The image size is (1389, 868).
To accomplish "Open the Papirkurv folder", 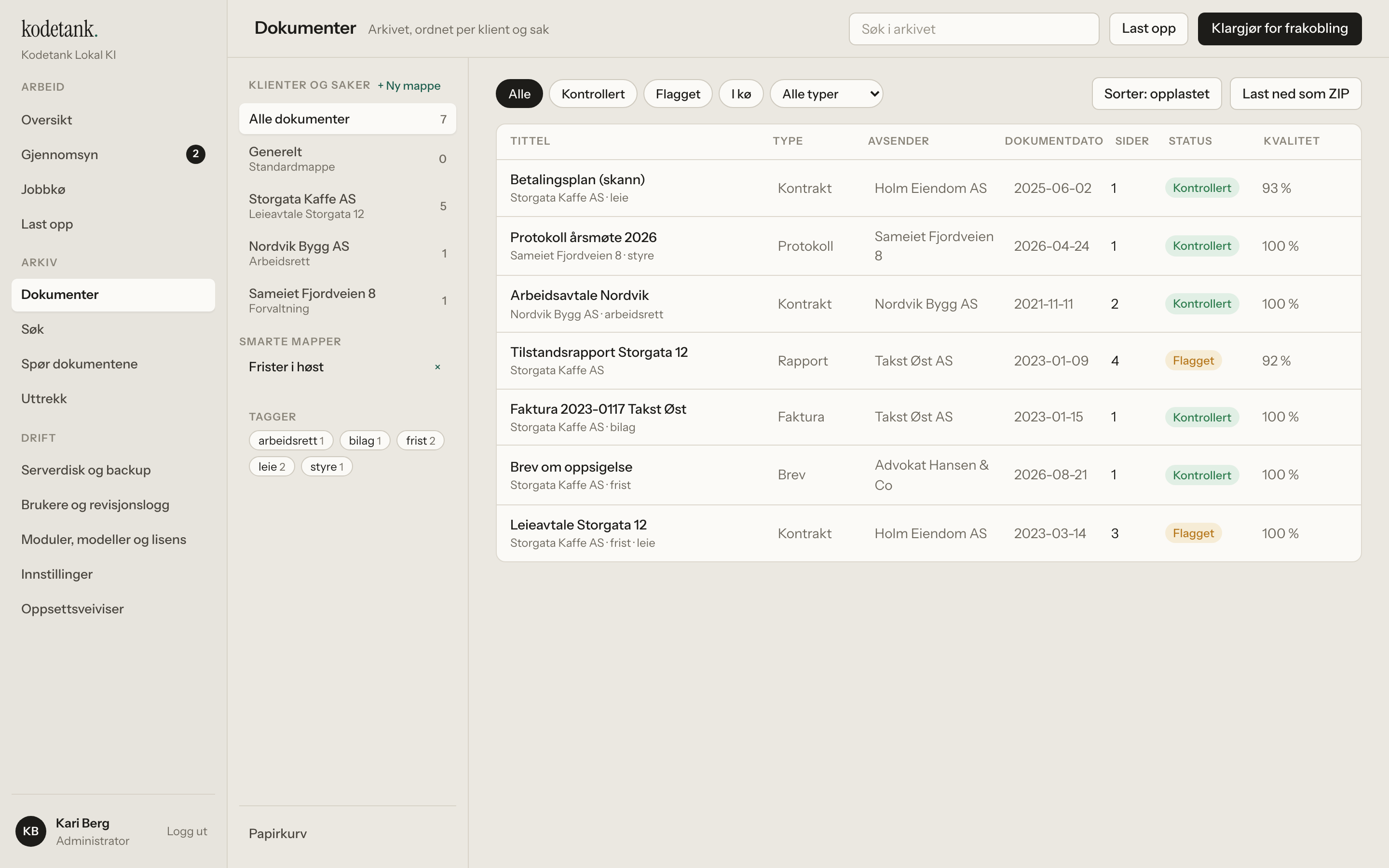I will pyautogui.click(x=347, y=834).
